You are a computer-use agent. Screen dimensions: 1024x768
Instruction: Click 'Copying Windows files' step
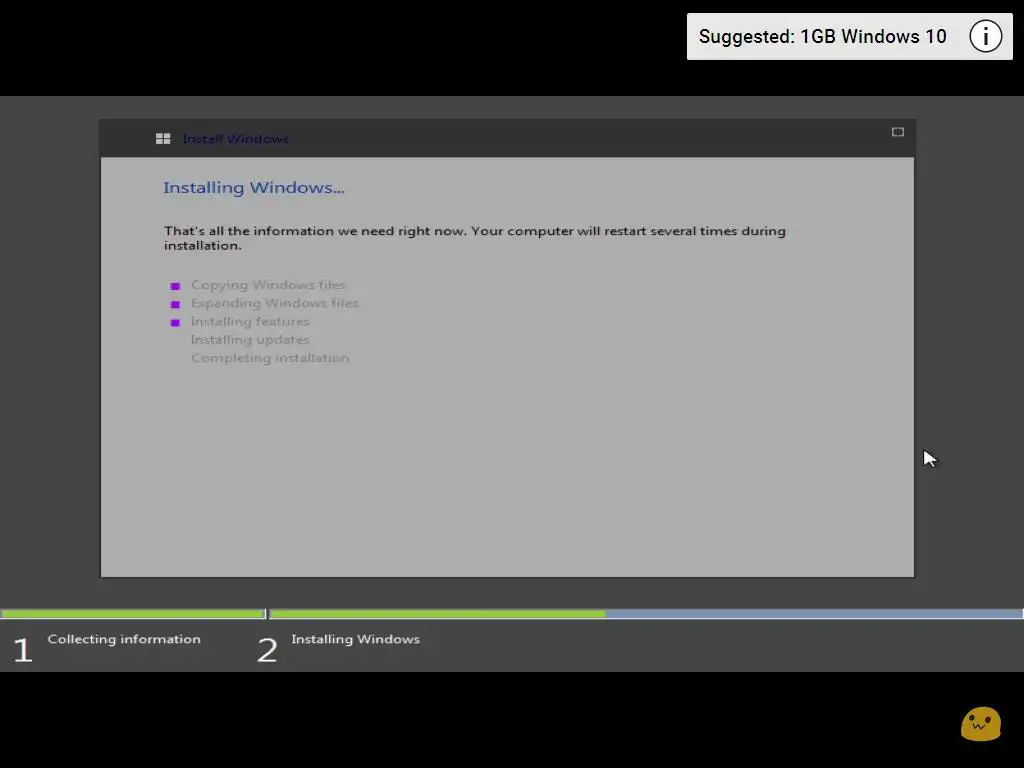click(268, 285)
